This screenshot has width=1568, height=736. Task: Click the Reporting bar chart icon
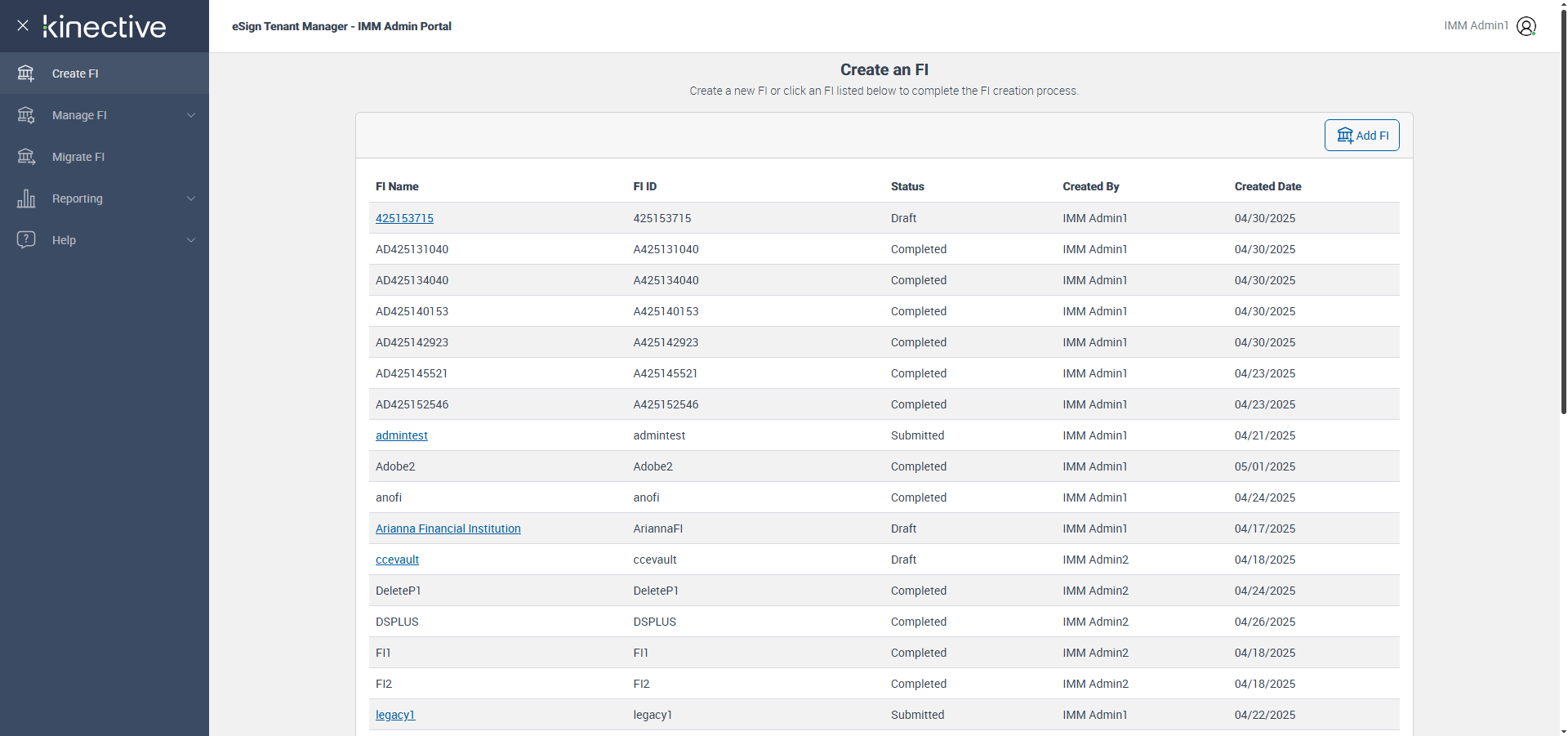pos(26,198)
